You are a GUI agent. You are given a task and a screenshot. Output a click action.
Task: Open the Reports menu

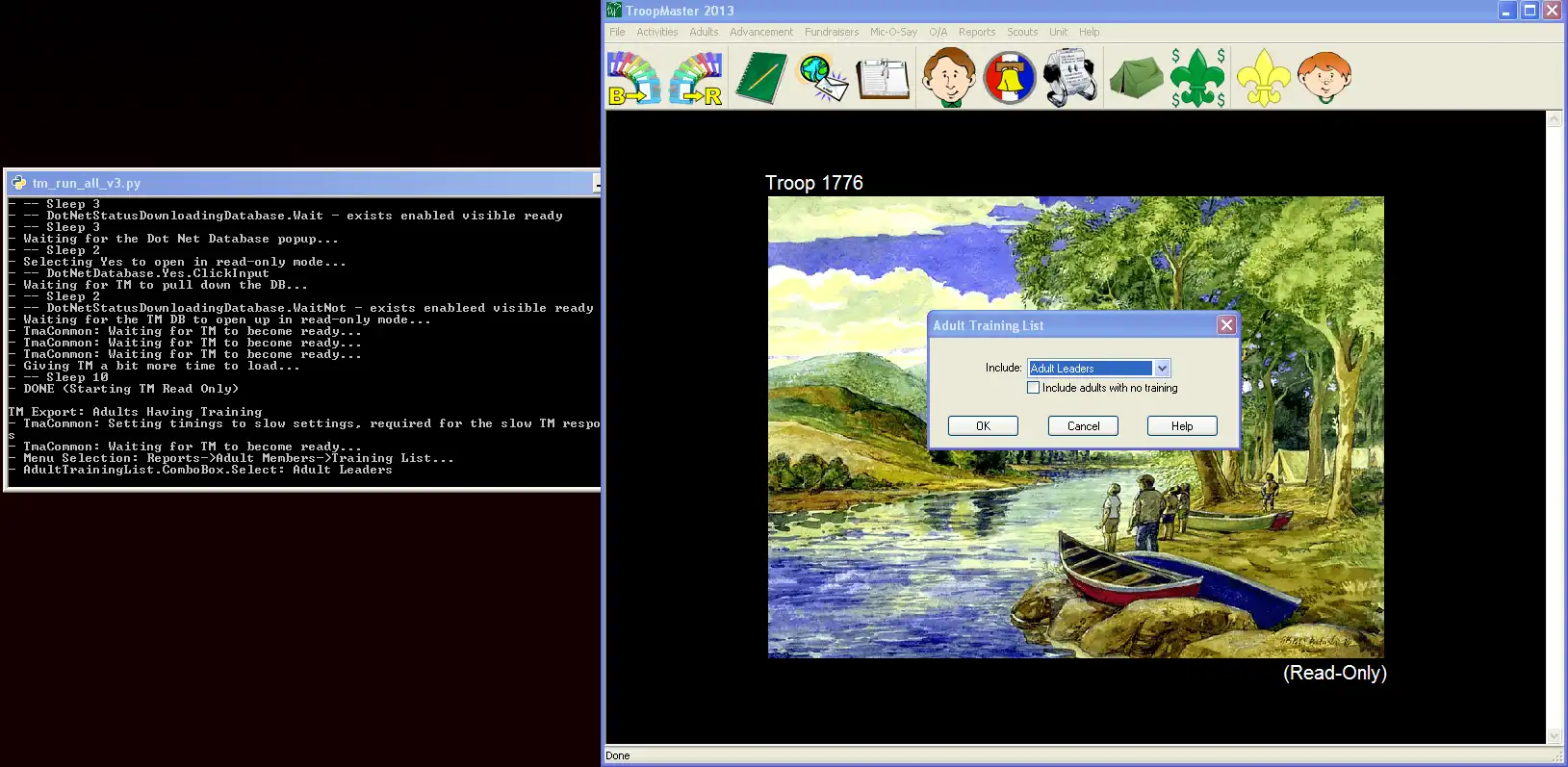point(977,32)
